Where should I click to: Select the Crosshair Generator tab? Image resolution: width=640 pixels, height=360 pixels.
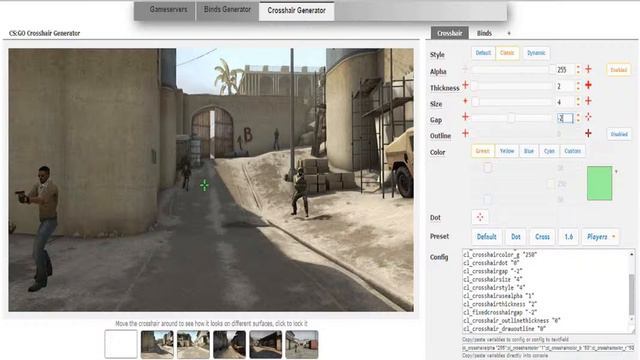point(296,10)
